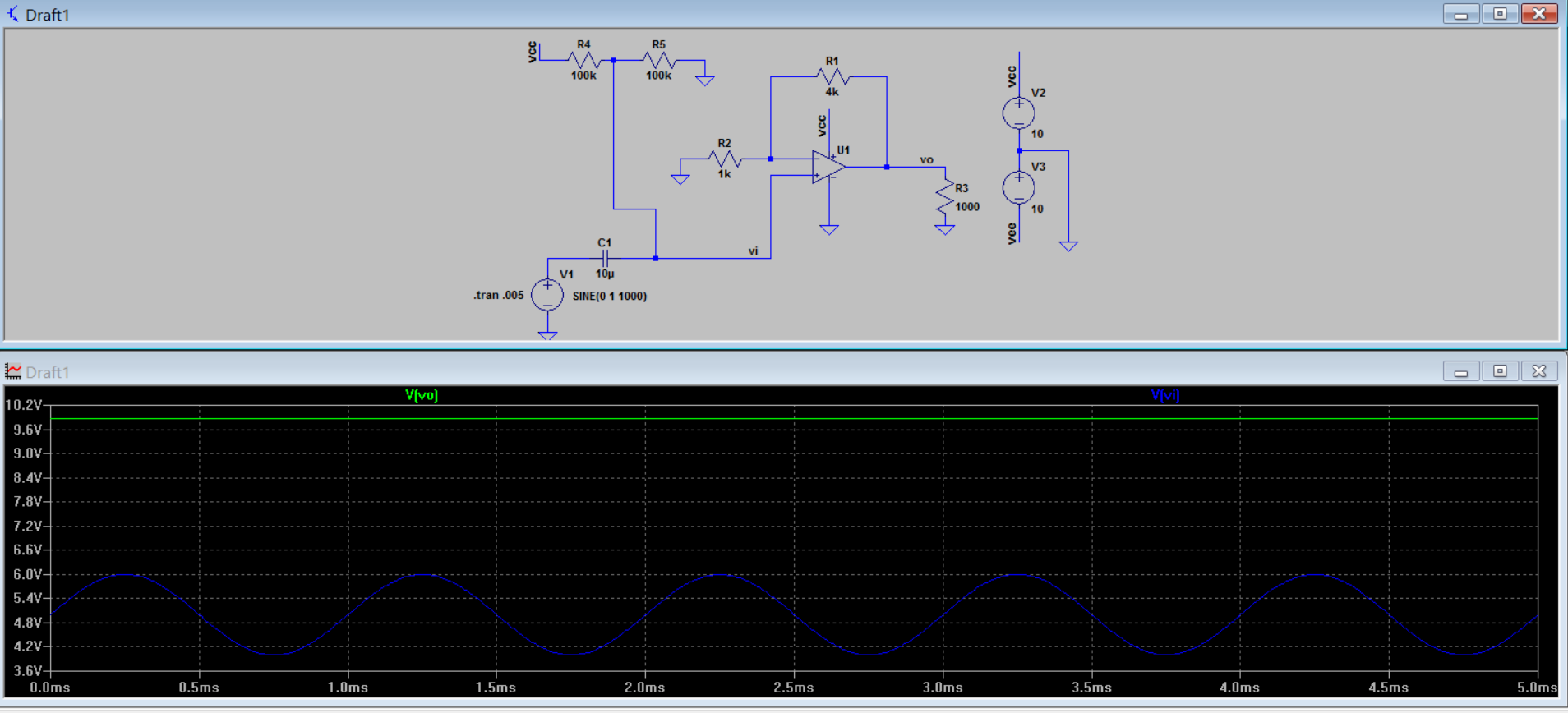This screenshot has width=1568, height=713.
Task: Click the vi net label
Action: 753,251
